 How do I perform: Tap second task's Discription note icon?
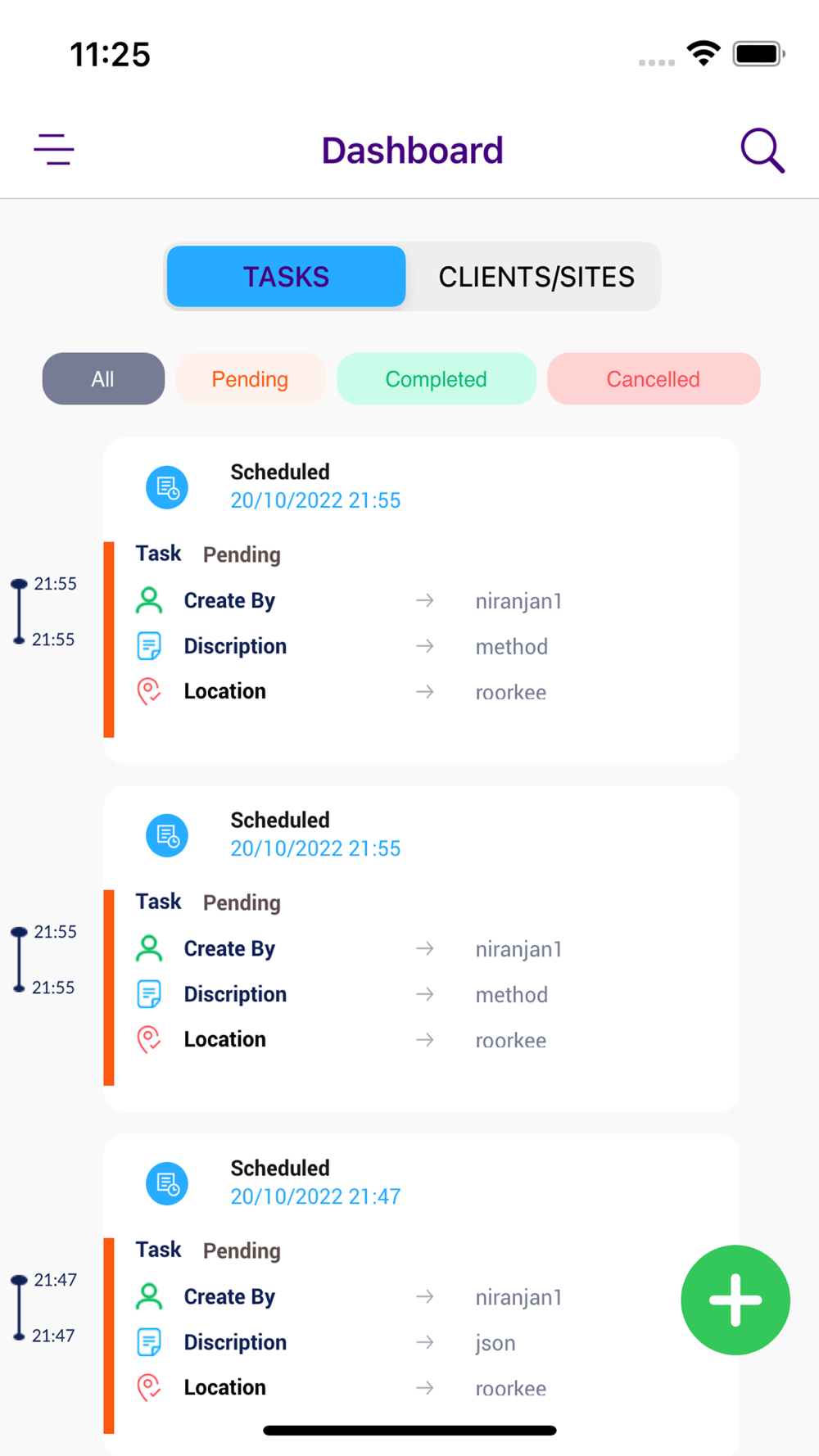[149, 995]
